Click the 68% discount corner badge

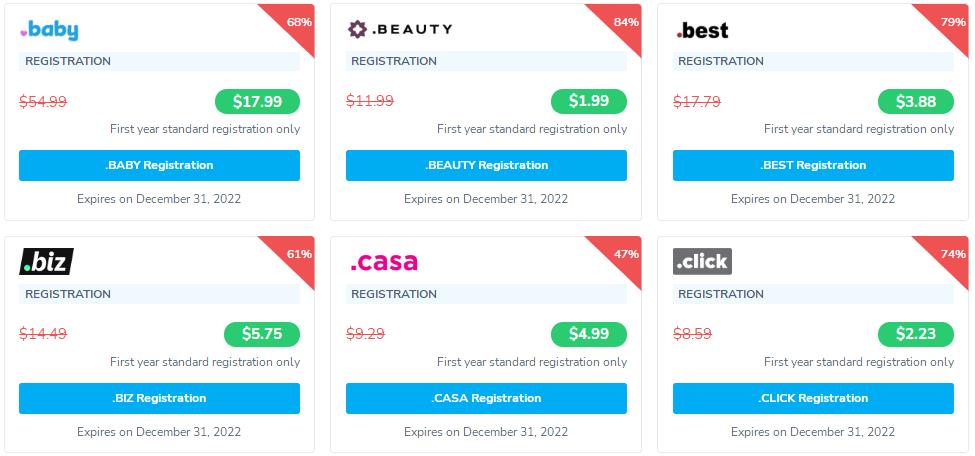pos(298,21)
